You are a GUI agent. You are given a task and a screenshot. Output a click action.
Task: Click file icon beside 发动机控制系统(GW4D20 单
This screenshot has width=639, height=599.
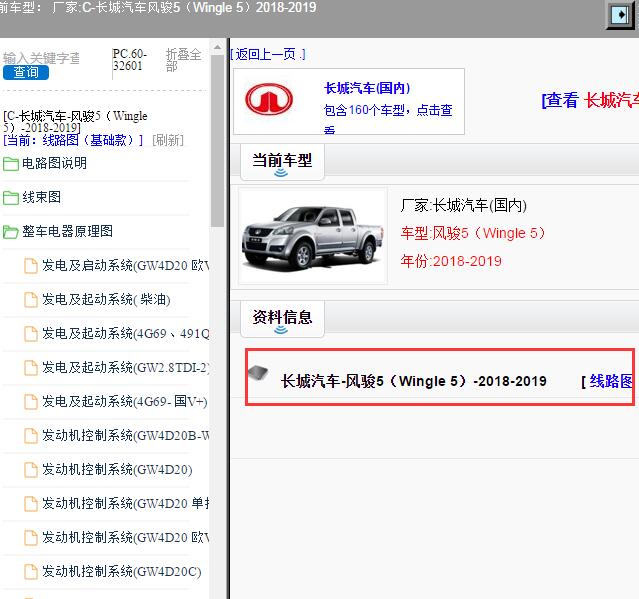[x=31, y=504]
